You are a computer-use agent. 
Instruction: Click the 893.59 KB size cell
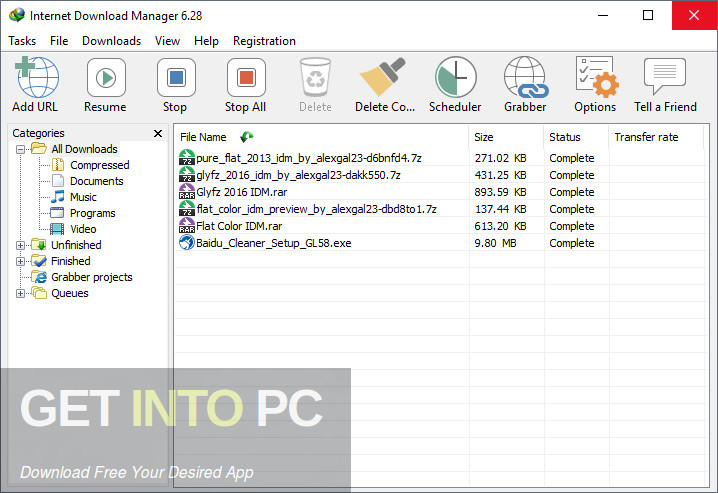click(500, 192)
